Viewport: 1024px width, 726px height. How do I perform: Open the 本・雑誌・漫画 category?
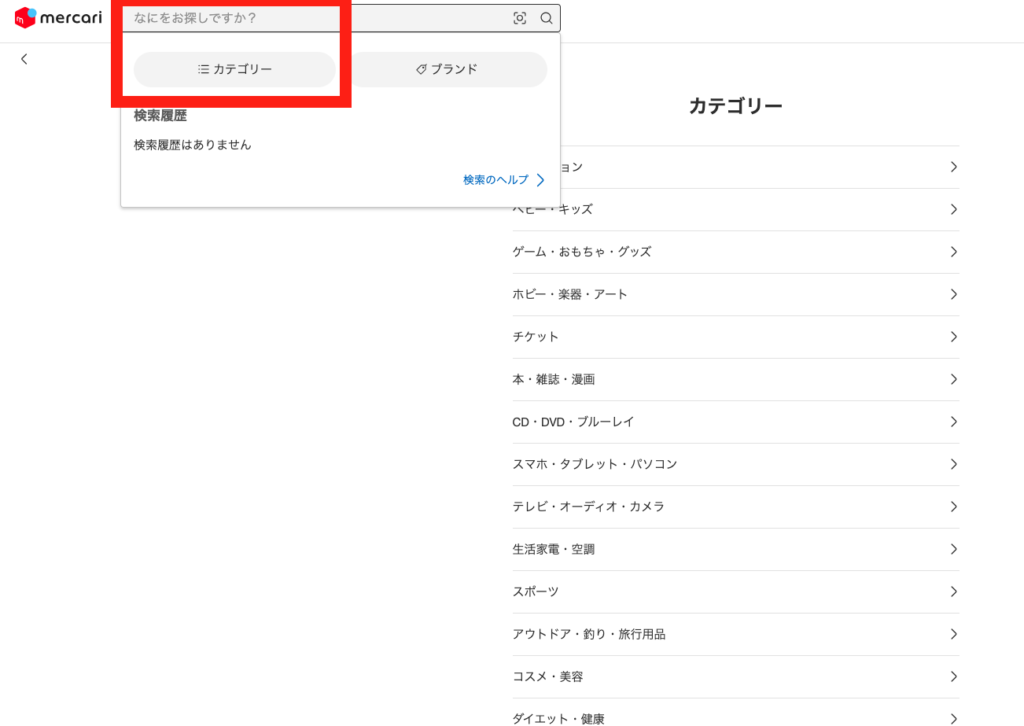[735, 379]
